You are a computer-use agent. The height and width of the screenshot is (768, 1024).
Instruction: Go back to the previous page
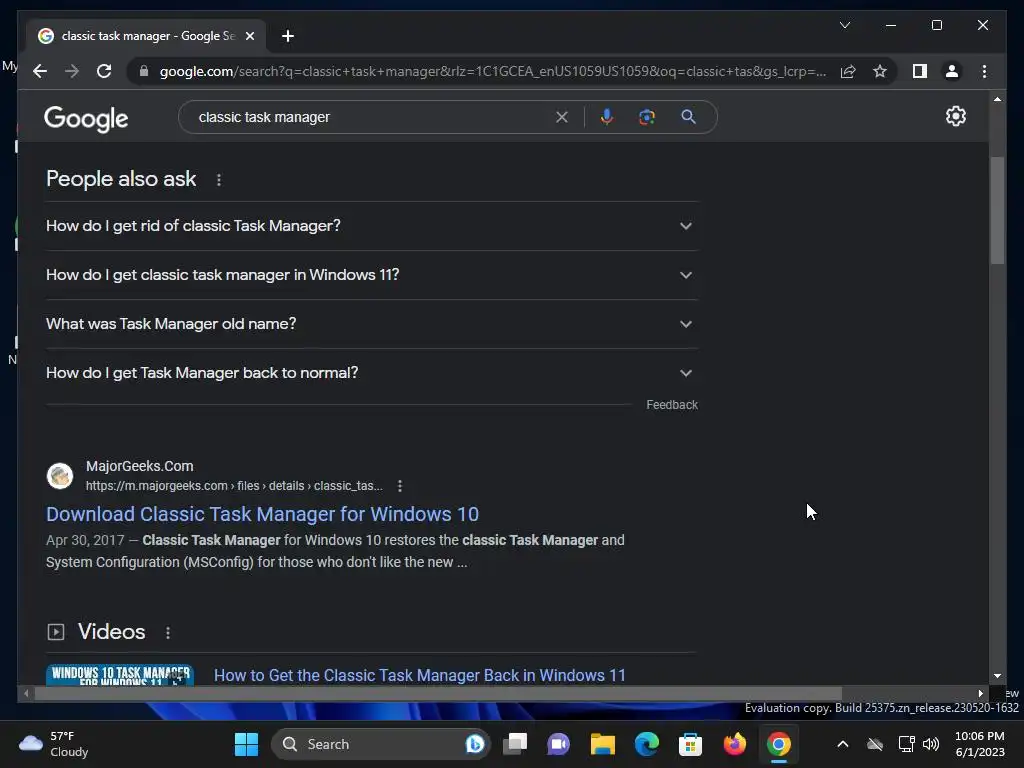(x=40, y=71)
